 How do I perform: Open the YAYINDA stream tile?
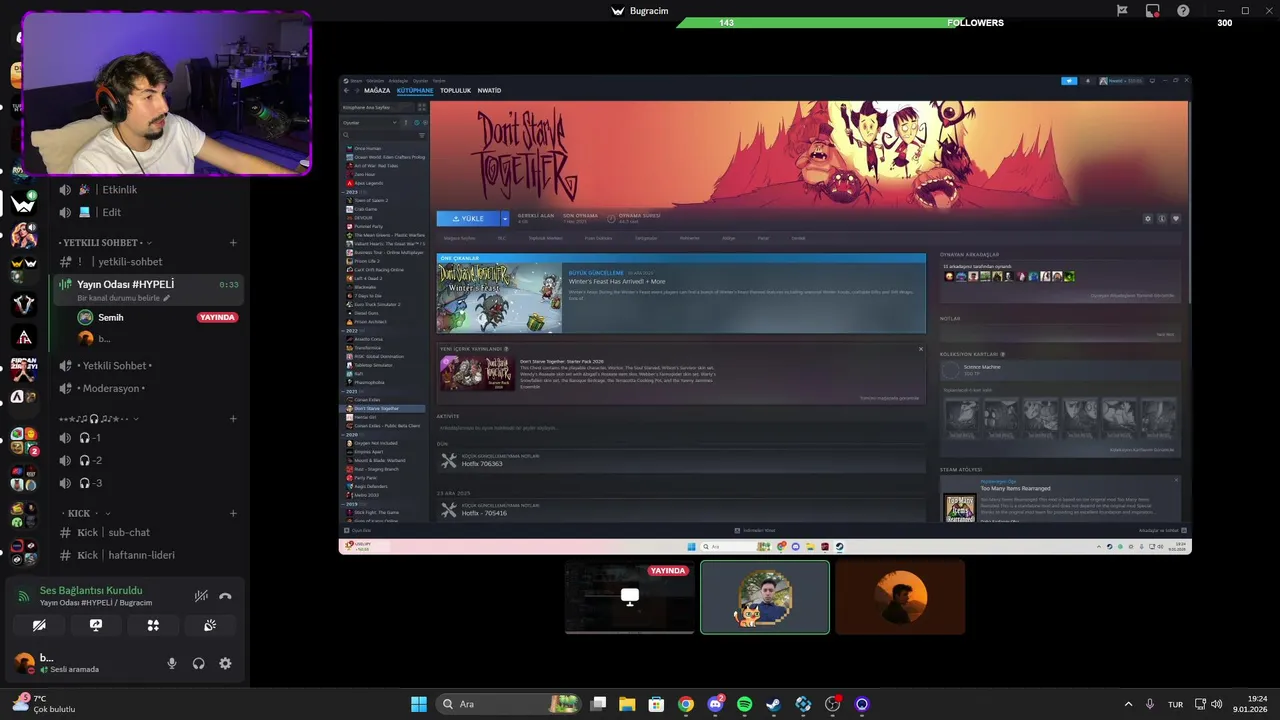(629, 597)
